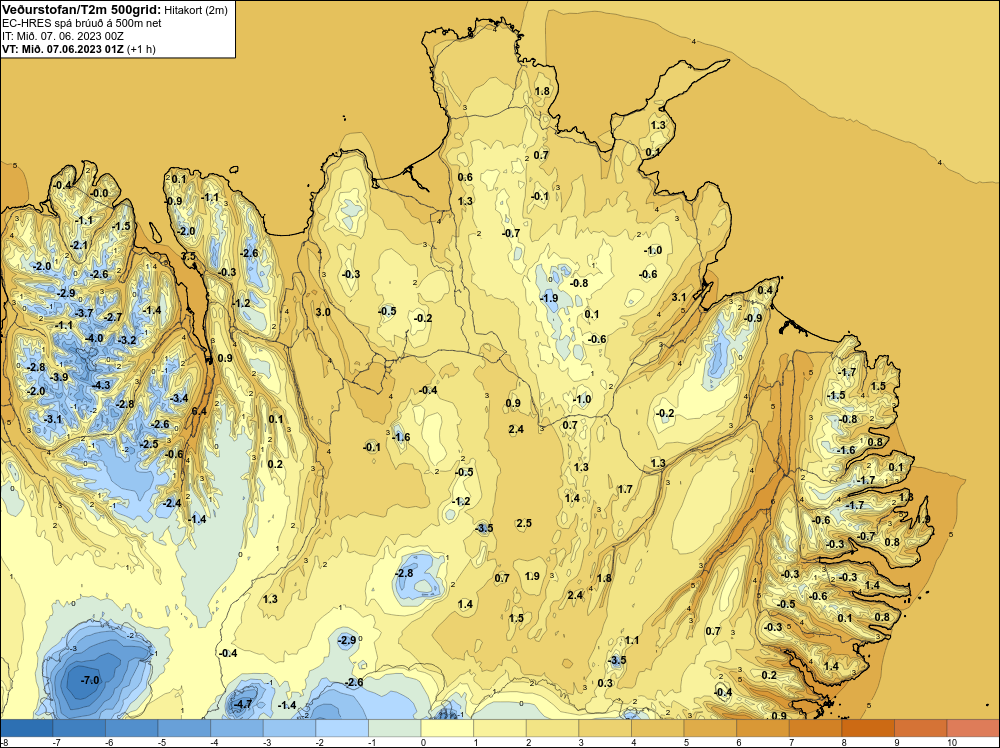Select the 3.0 temperature value

click(x=323, y=312)
